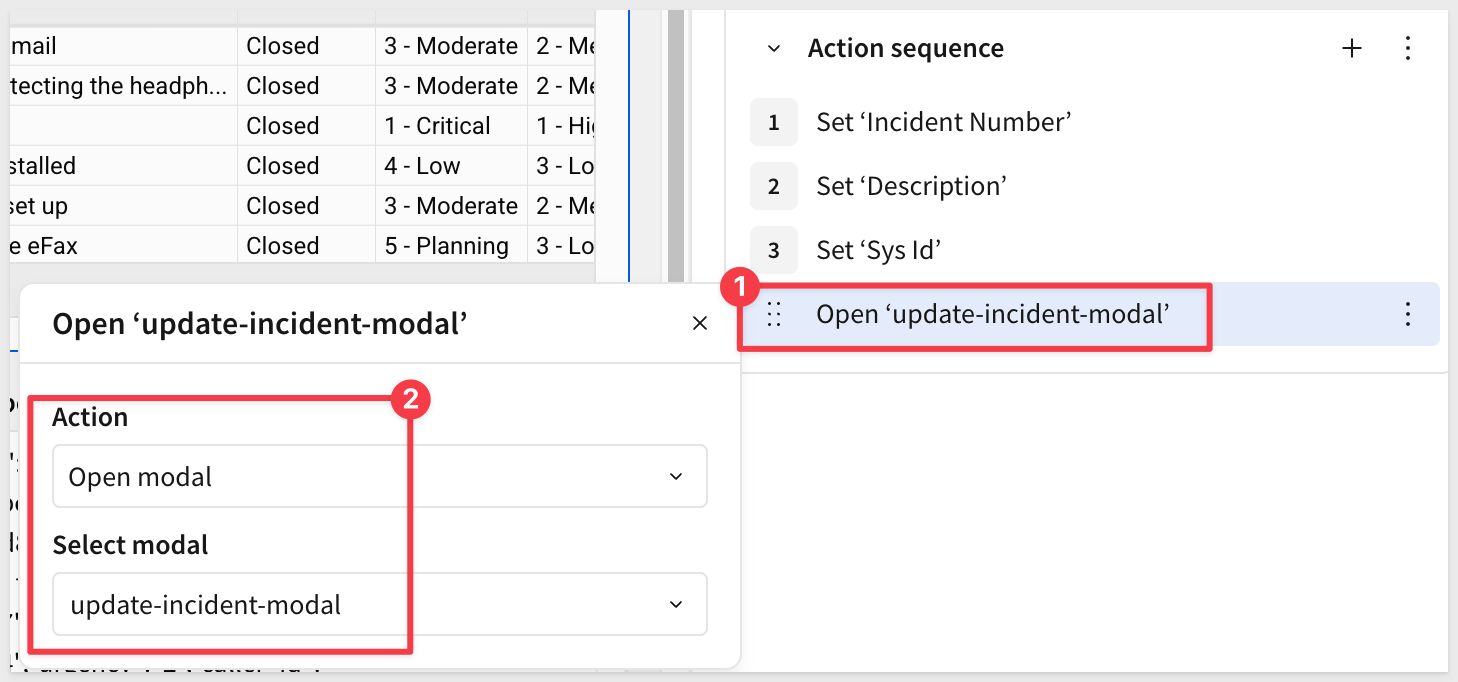Click step number 3 badge

773,250
